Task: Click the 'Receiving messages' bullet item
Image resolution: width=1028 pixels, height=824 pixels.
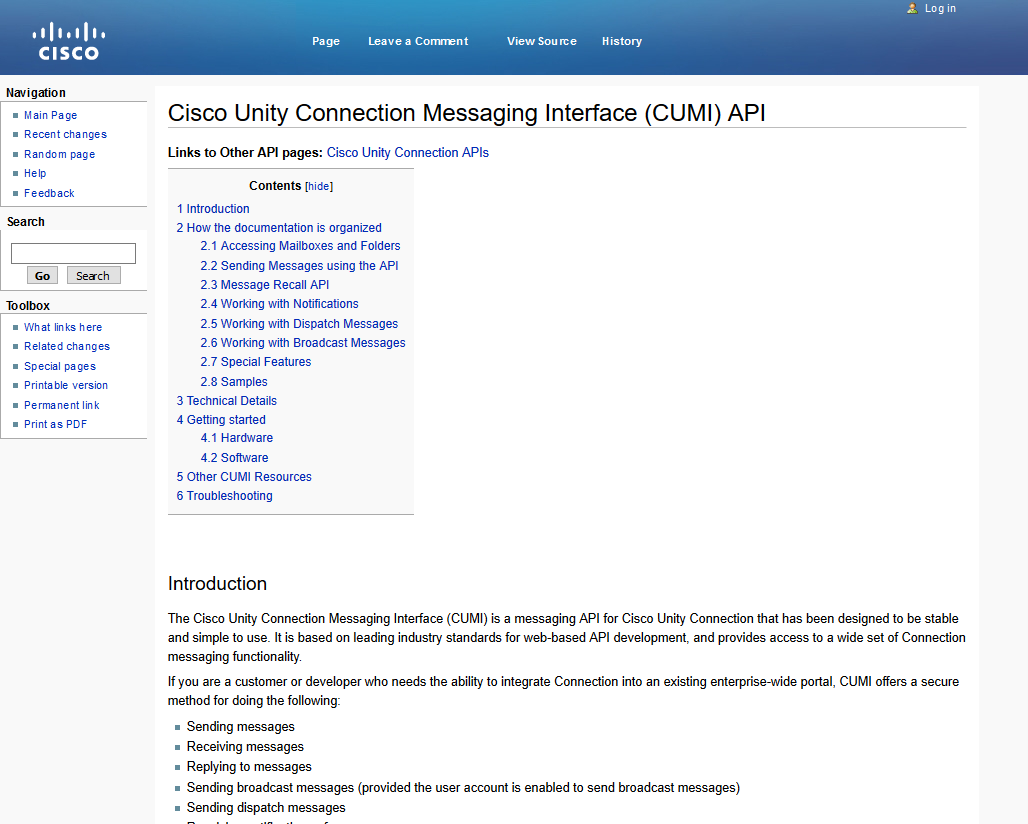Action: tap(245, 747)
